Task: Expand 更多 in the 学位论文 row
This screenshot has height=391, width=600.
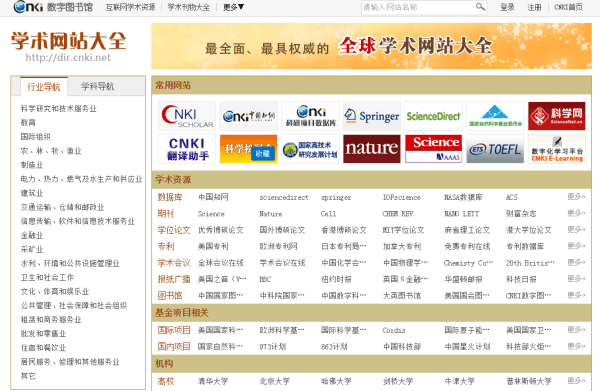Action: click(x=576, y=230)
